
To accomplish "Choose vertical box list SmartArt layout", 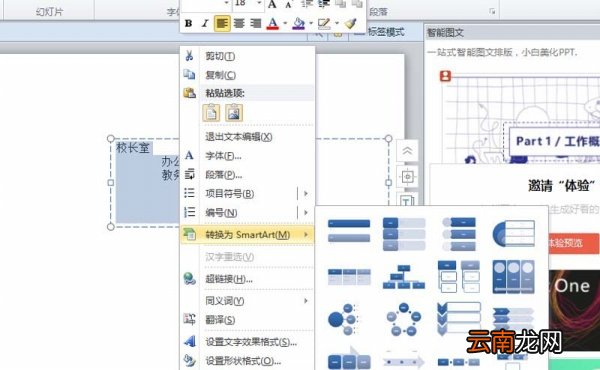I will point(404,234).
